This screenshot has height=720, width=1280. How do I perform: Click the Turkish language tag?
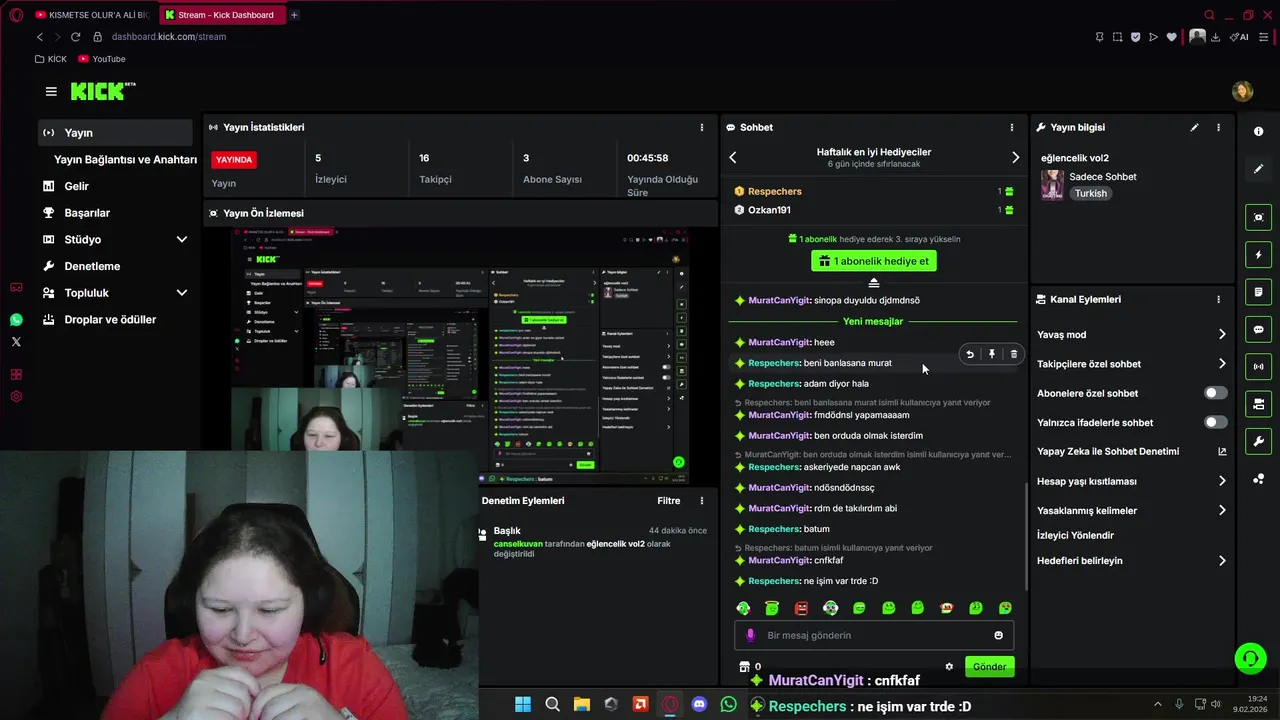pyautogui.click(x=1091, y=194)
